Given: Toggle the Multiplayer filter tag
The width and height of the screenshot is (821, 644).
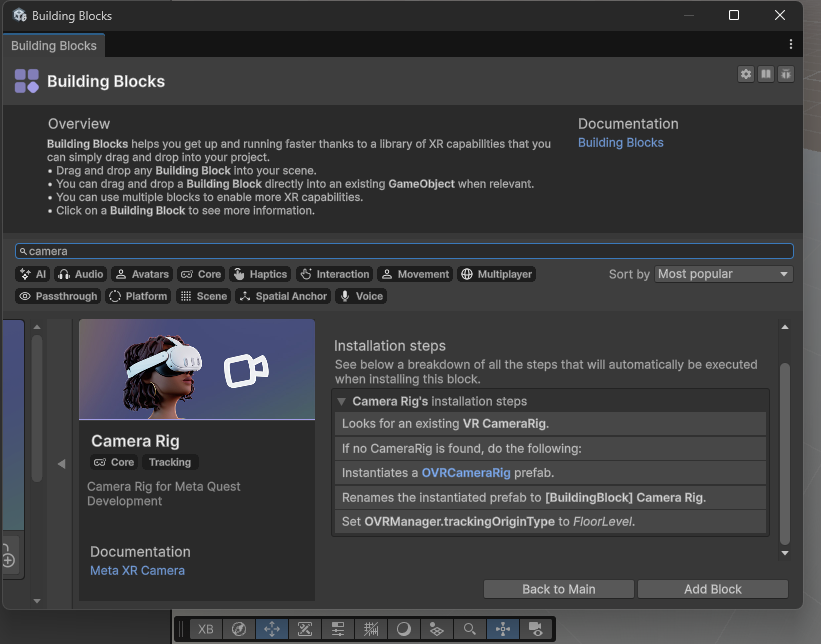Looking at the screenshot, I should pos(497,274).
